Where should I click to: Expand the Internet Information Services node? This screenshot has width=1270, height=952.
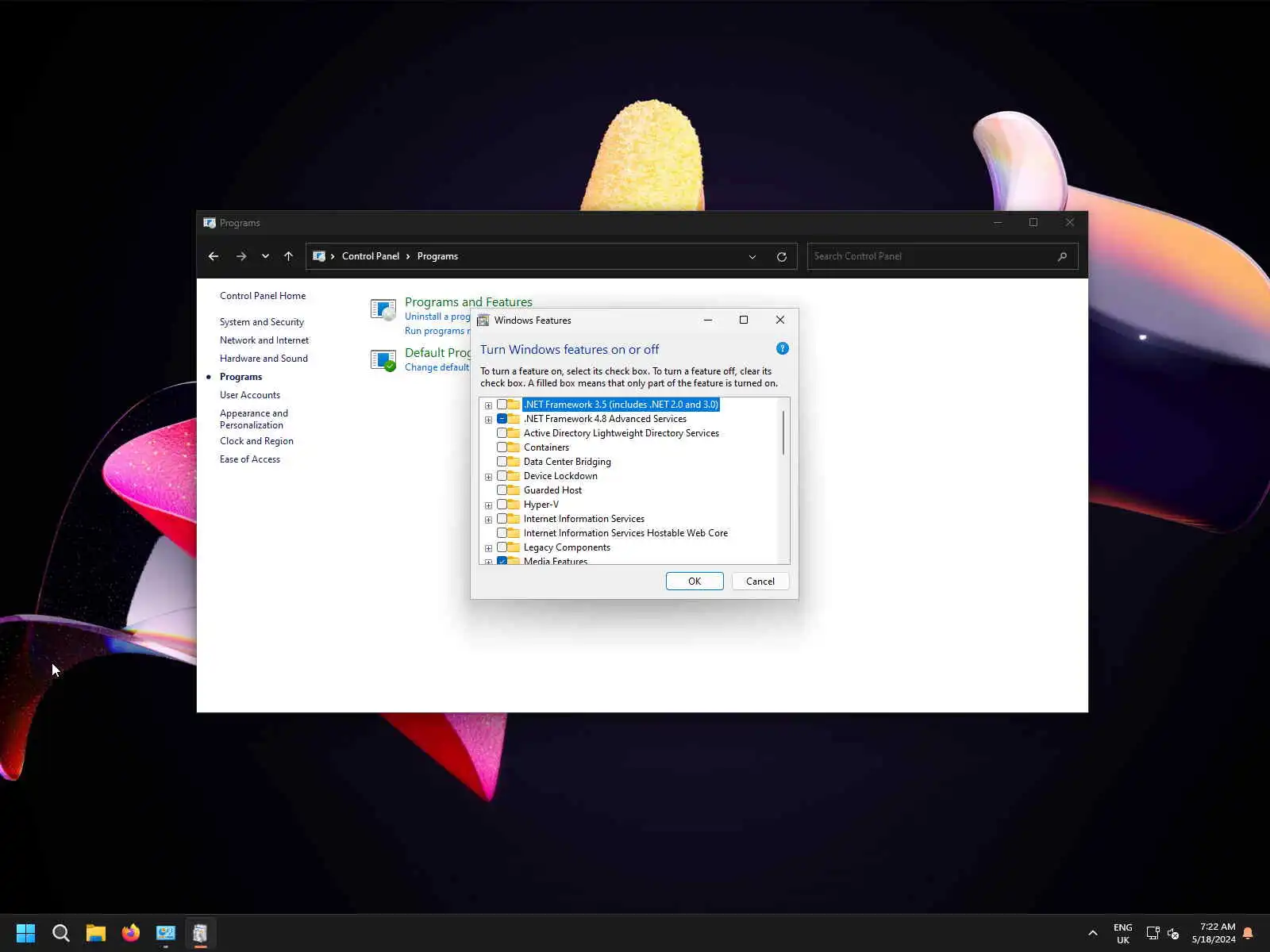(x=488, y=520)
